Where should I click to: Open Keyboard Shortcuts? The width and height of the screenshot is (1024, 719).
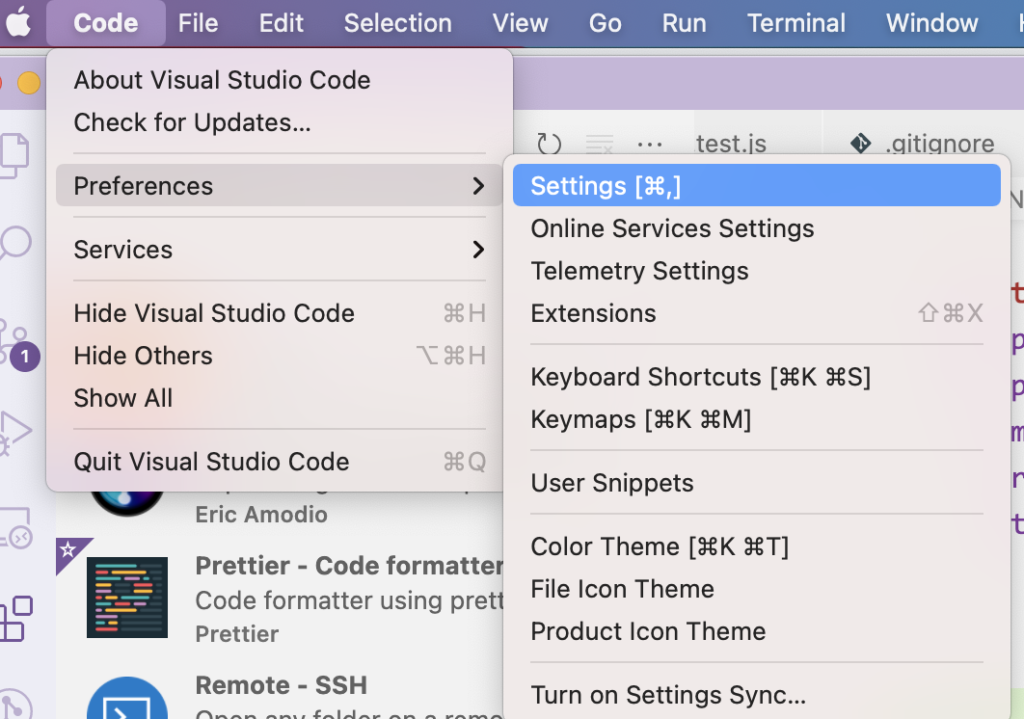(x=756, y=377)
